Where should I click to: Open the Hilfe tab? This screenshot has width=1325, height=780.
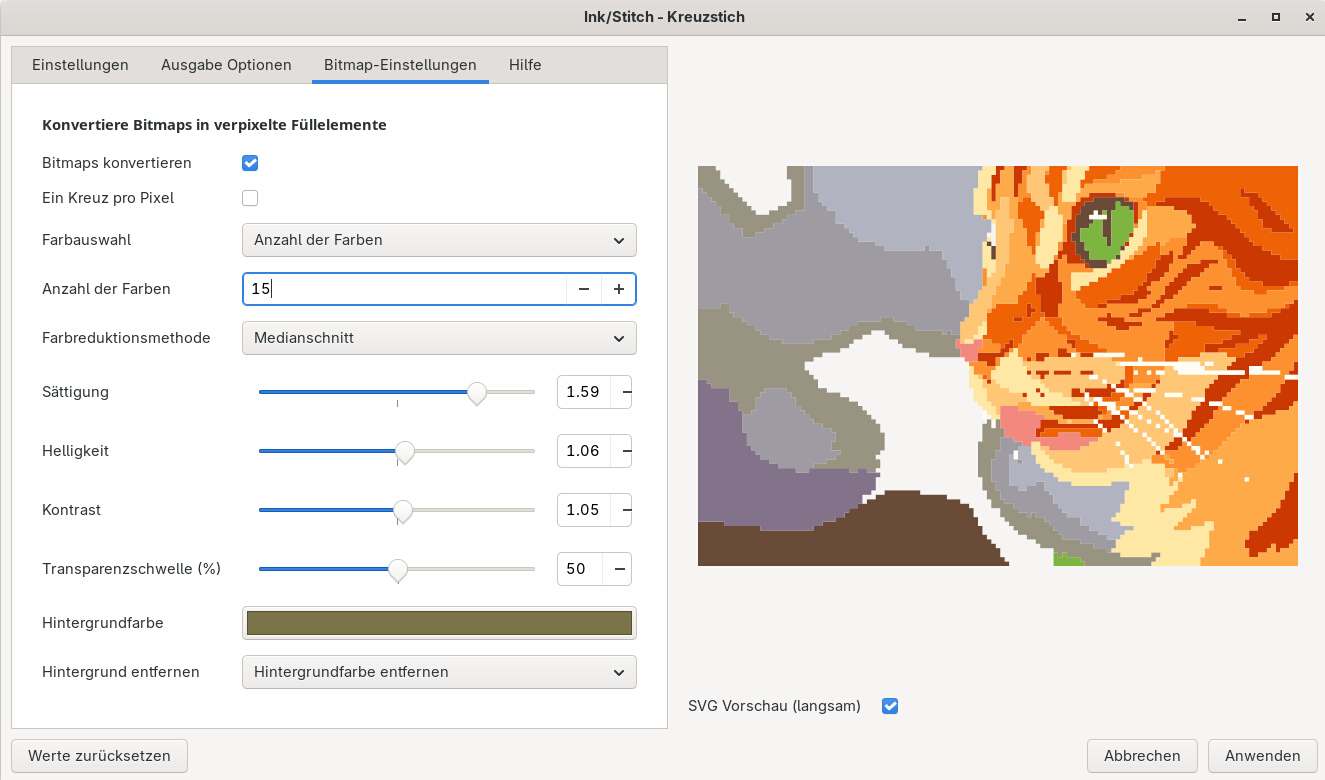(525, 65)
